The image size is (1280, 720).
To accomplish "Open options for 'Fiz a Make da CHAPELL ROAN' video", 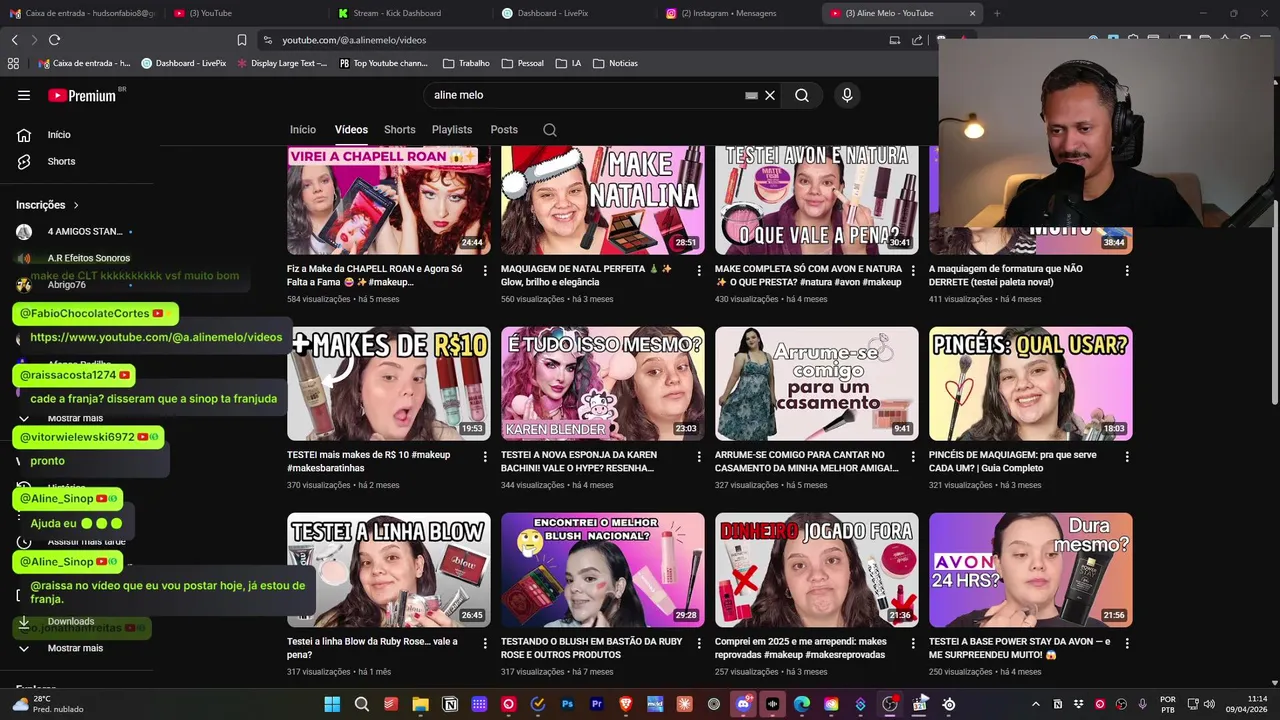I will click(485, 271).
